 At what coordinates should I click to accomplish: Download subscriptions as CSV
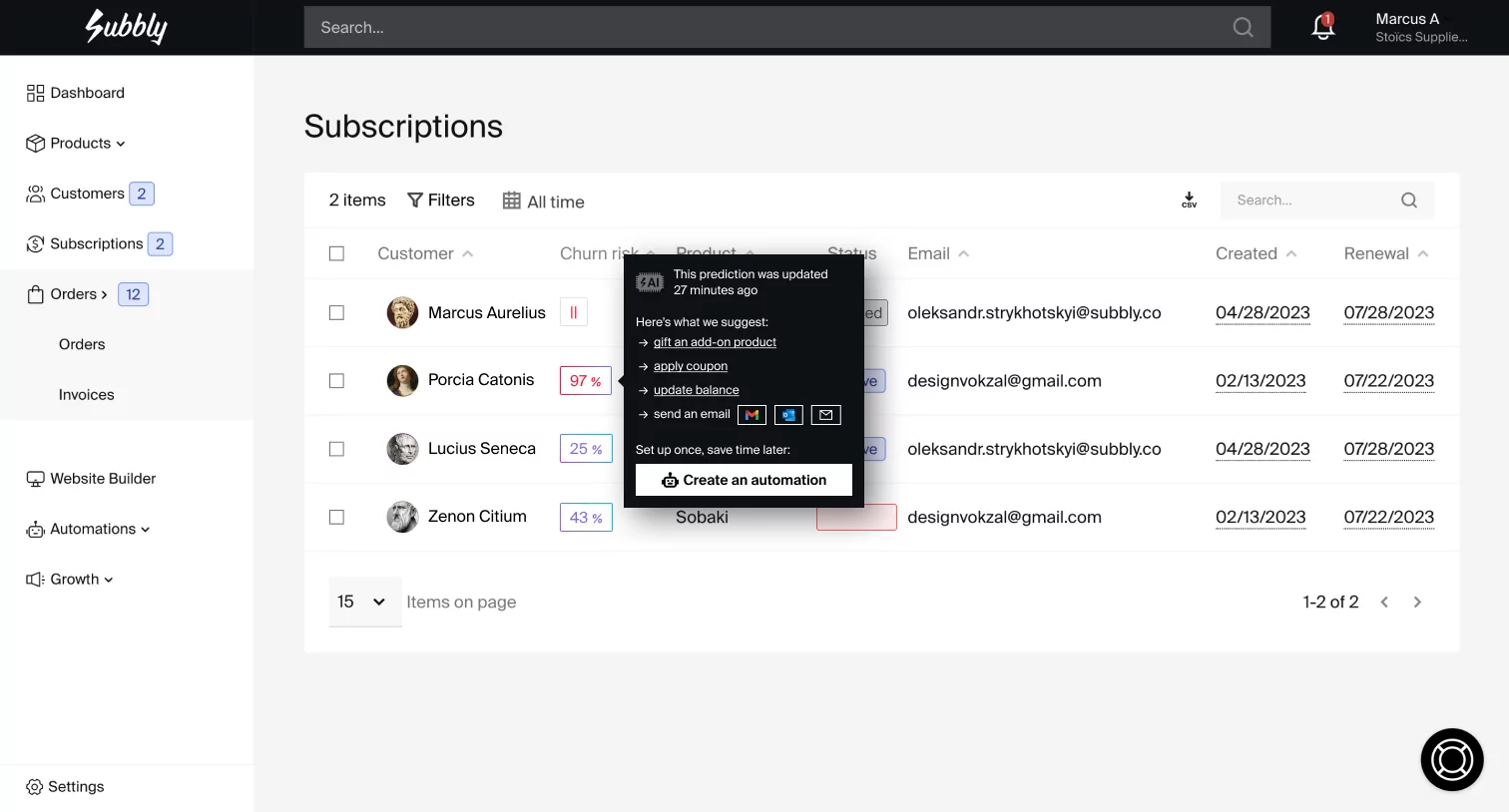1189,201
